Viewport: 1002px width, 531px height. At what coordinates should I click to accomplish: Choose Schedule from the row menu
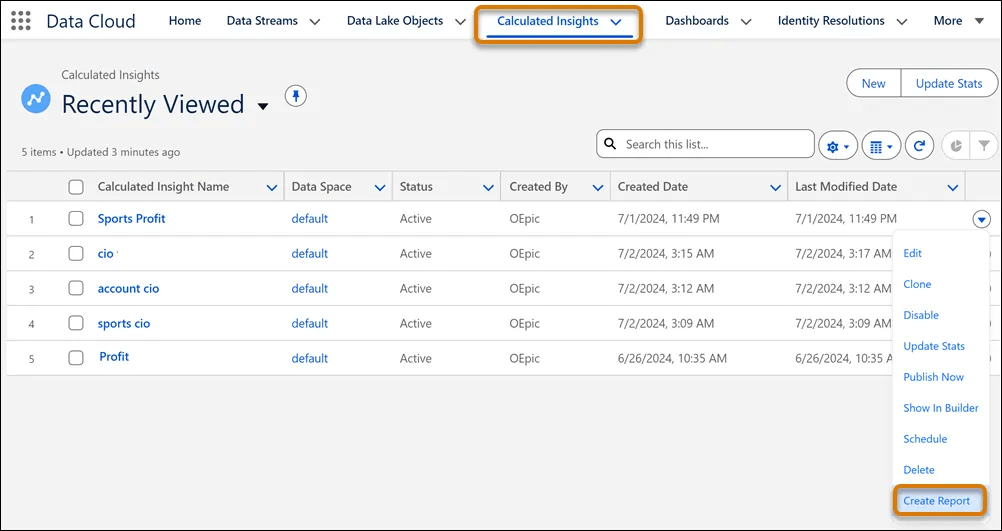pos(925,439)
